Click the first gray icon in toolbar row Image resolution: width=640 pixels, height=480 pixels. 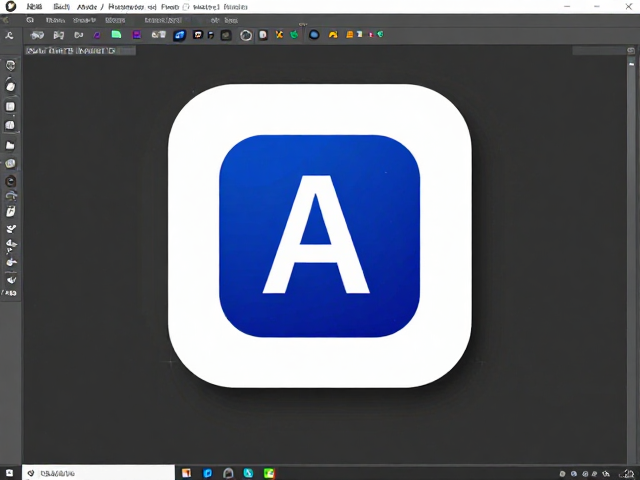pyautogui.click(x=37, y=35)
